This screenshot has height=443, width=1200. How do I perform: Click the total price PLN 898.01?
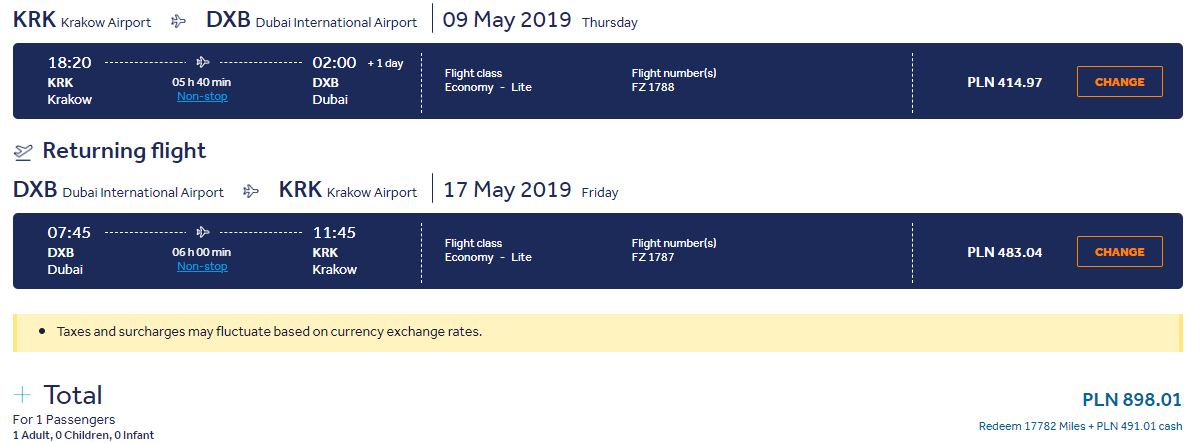pos(1132,399)
